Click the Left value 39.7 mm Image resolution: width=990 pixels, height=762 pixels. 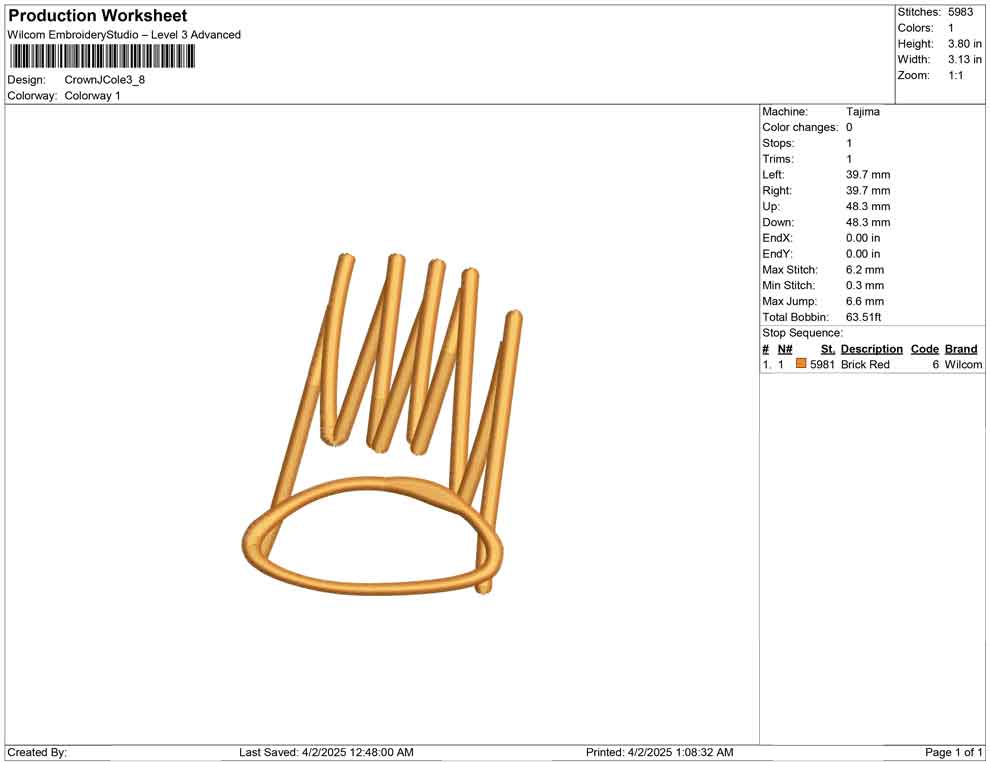(x=868, y=174)
